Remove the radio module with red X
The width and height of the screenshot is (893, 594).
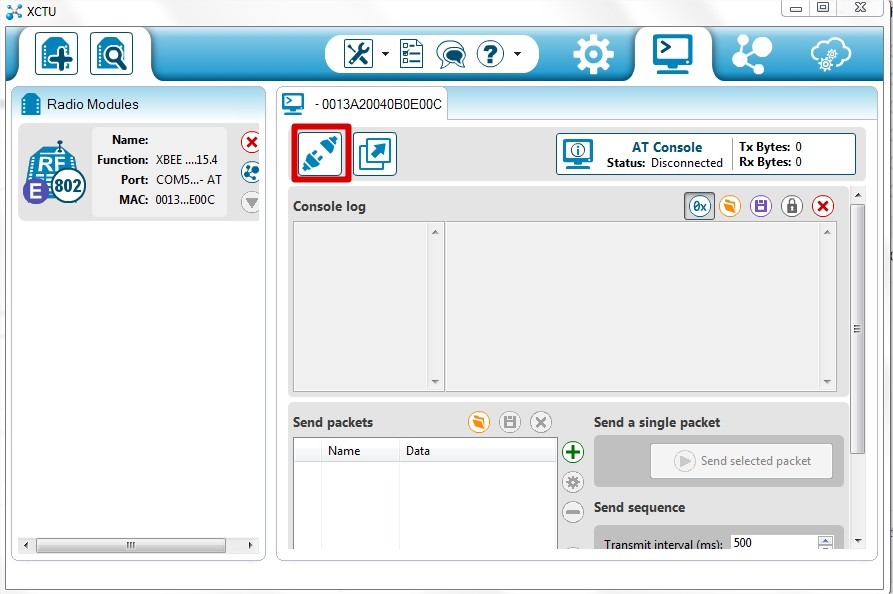(x=251, y=142)
